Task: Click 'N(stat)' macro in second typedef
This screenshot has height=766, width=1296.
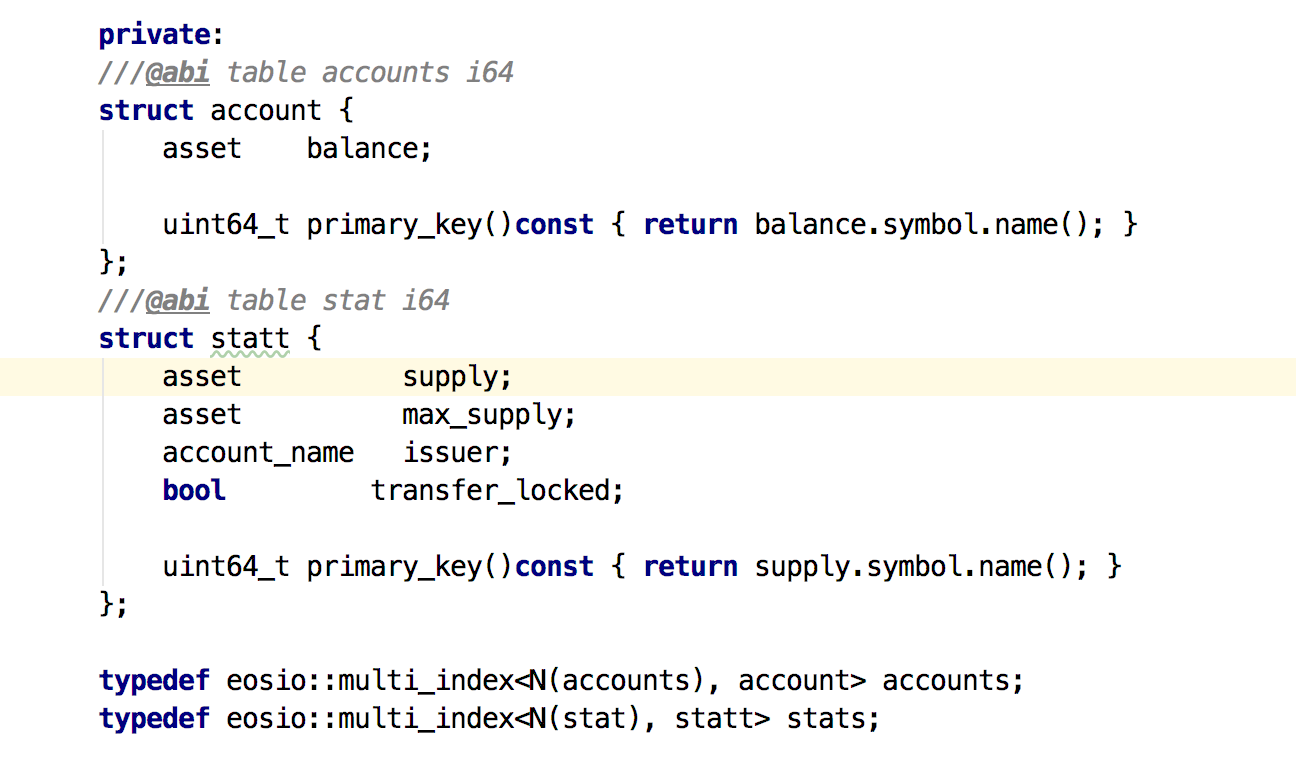Action: point(584,718)
